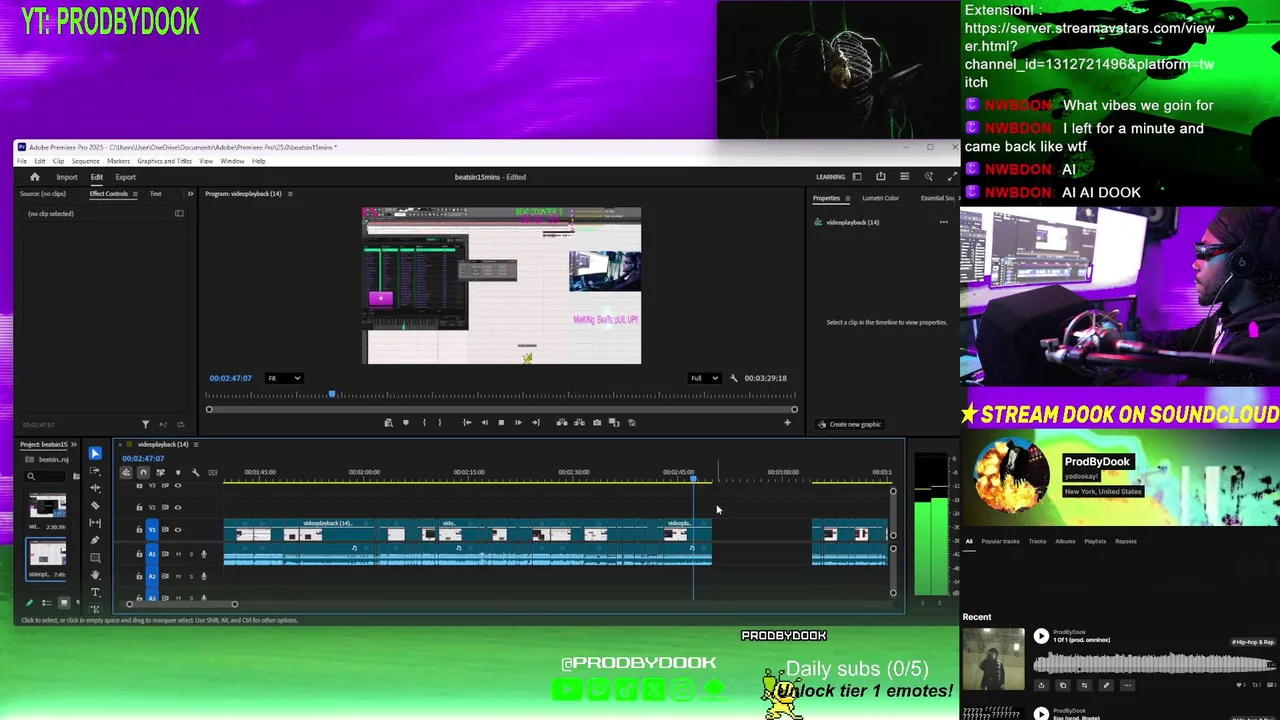This screenshot has height=720, width=1280.
Task: Step forward one frame
Action: tap(518, 423)
